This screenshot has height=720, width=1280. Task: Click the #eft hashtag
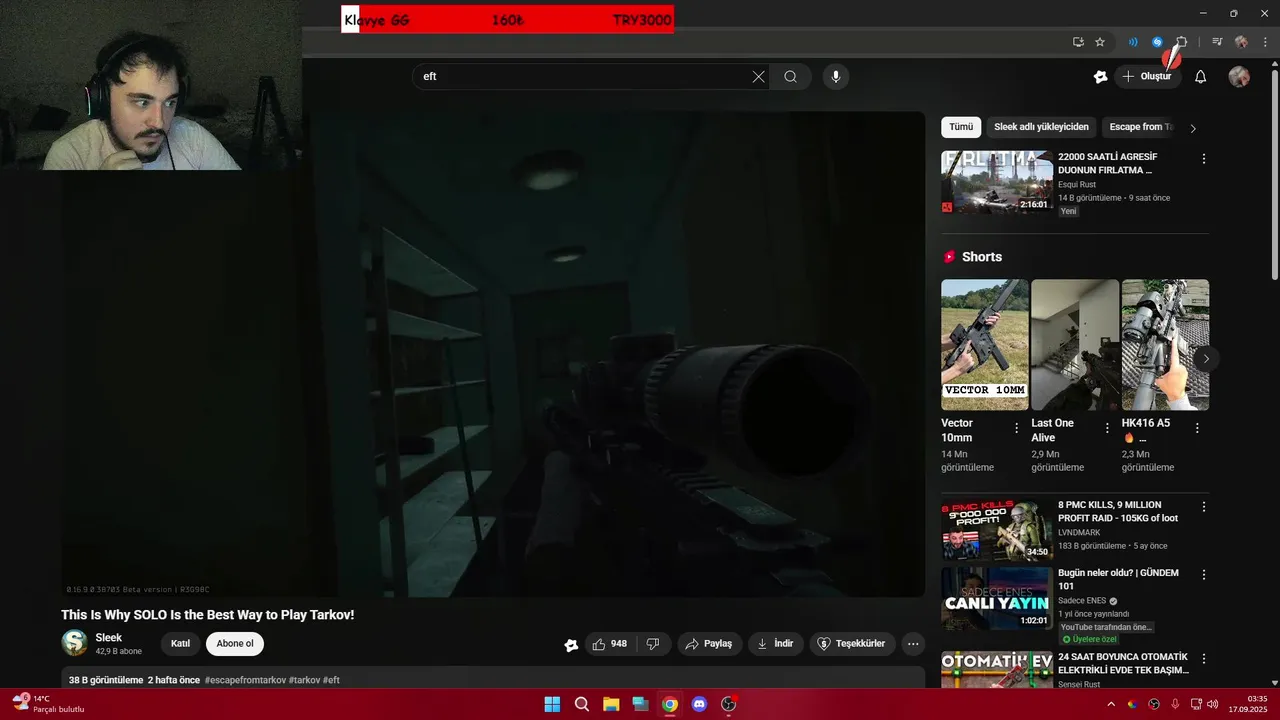coord(330,680)
